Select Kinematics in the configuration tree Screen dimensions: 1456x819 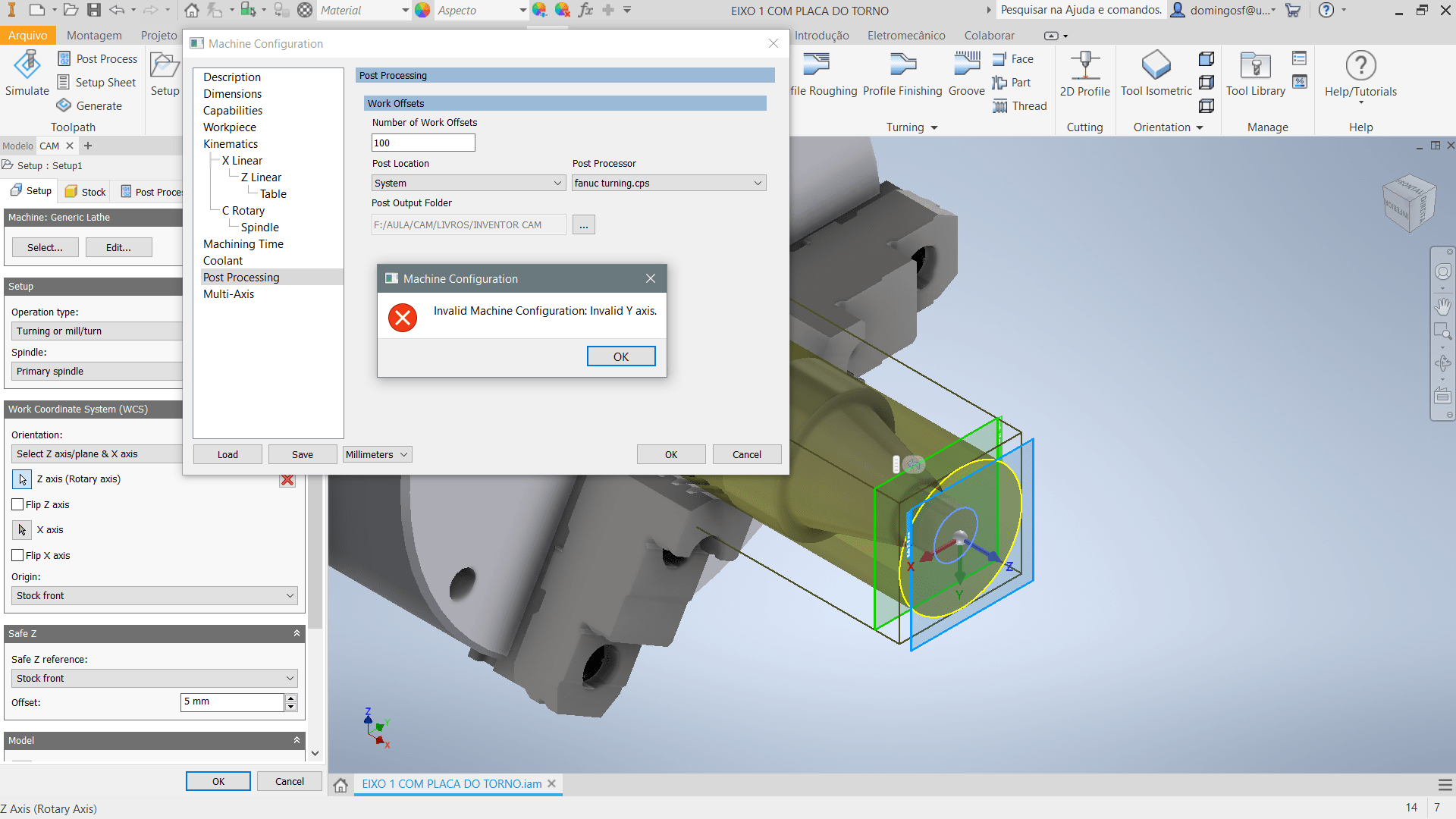point(231,144)
